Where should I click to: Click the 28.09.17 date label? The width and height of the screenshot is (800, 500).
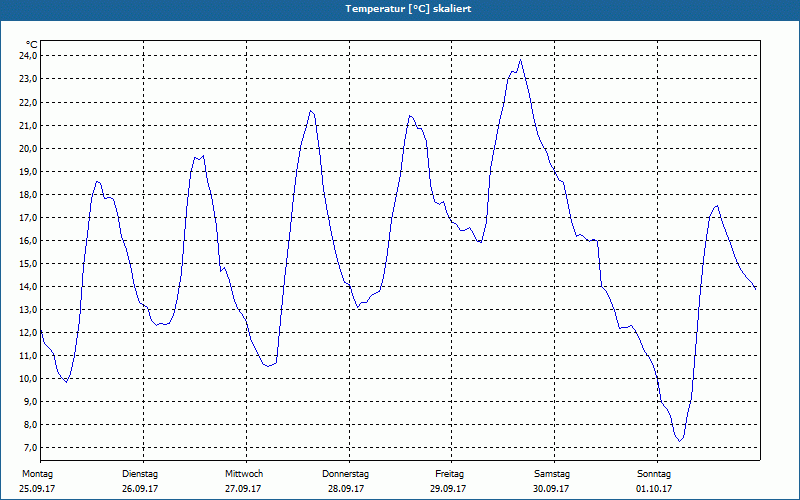pos(346,489)
